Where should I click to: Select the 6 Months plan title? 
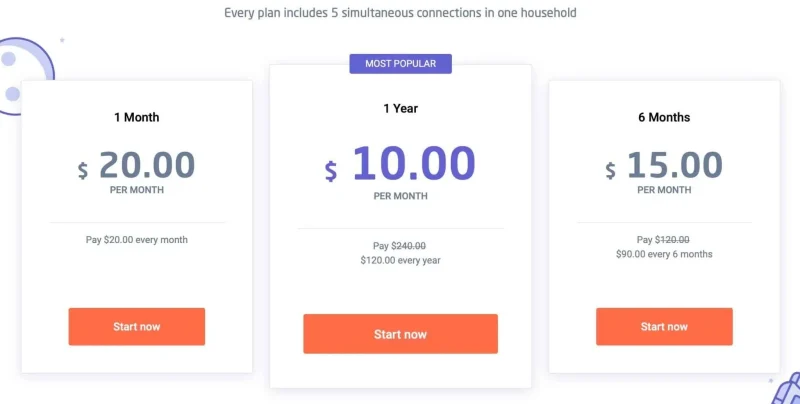coord(664,117)
